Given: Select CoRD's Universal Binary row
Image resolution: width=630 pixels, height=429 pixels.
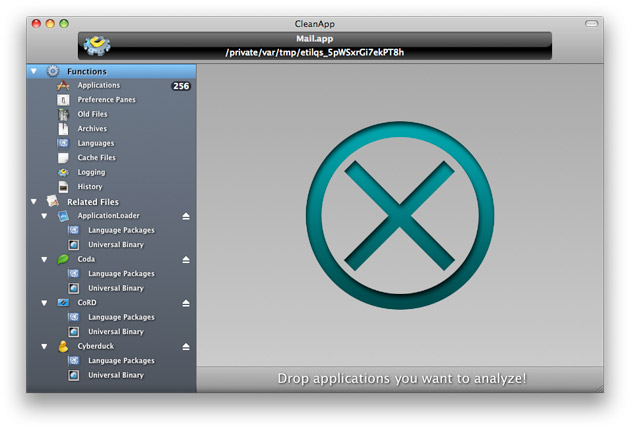Looking at the screenshot, I should point(111,332).
